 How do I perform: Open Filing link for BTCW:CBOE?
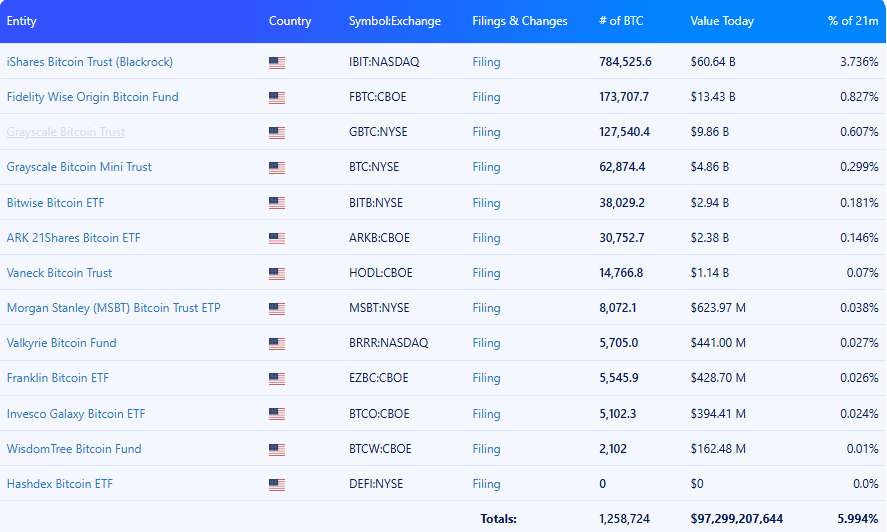tap(486, 449)
